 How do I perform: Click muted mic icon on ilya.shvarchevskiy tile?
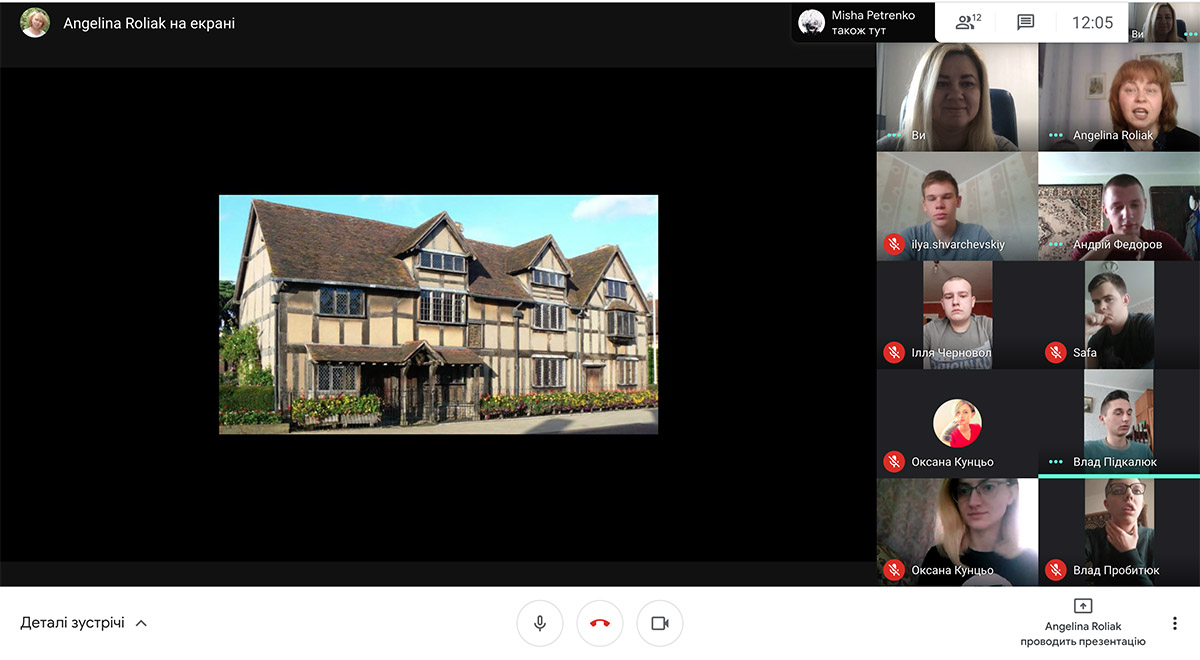[894, 244]
